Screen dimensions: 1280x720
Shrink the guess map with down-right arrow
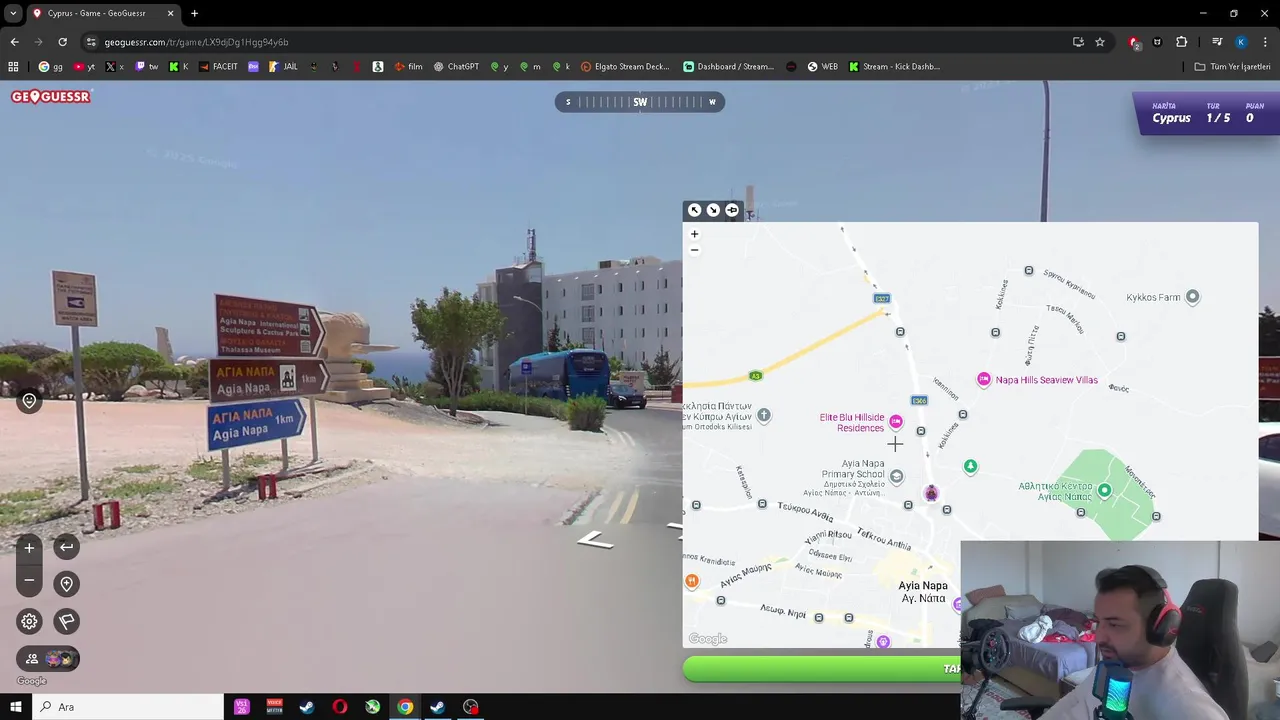coord(713,210)
